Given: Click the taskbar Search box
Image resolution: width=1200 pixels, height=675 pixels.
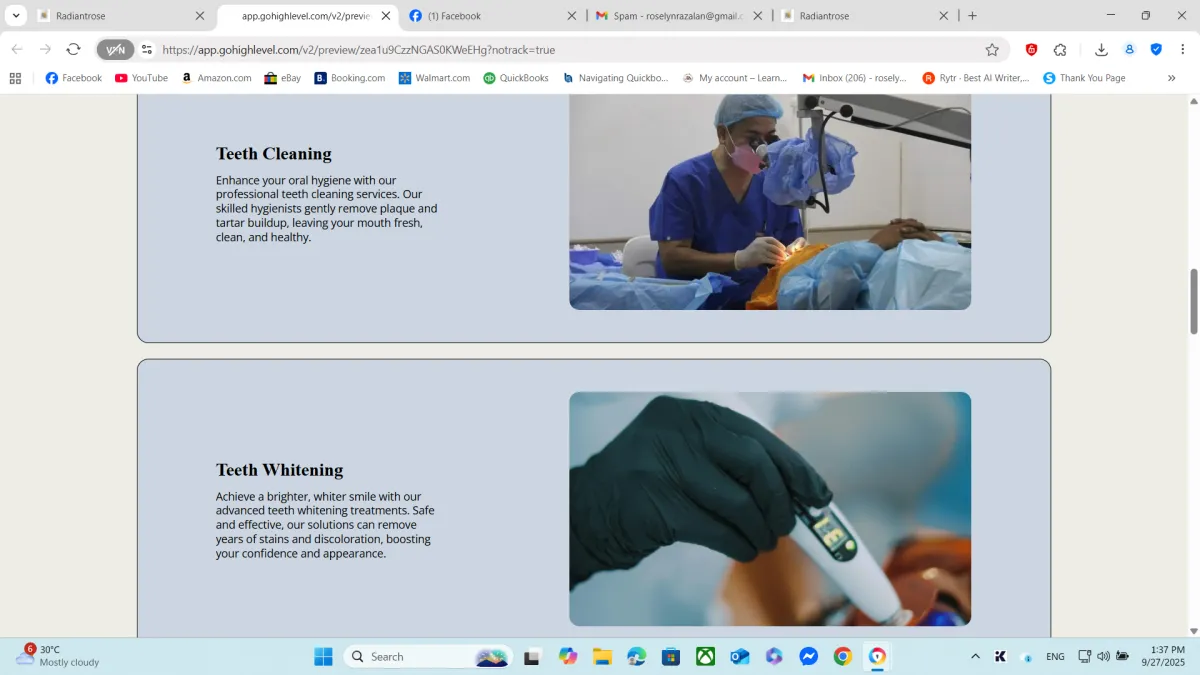Looking at the screenshot, I should [x=427, y=657].
